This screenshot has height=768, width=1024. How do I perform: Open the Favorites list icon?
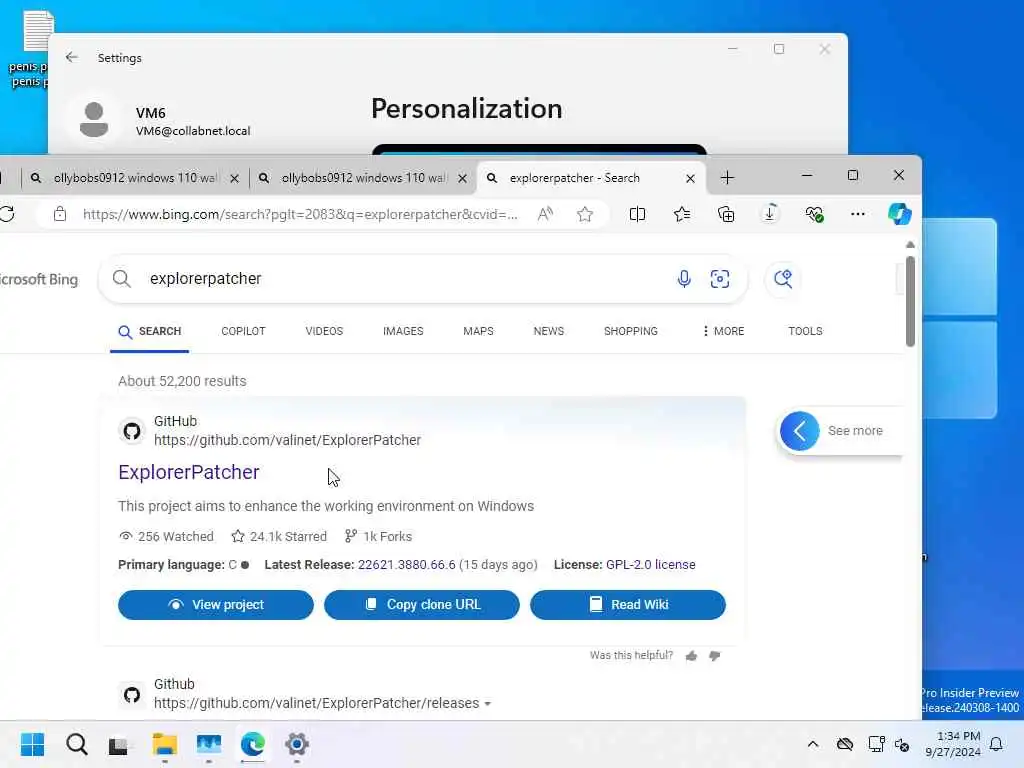pyautogui.click(x=682, y=214)
